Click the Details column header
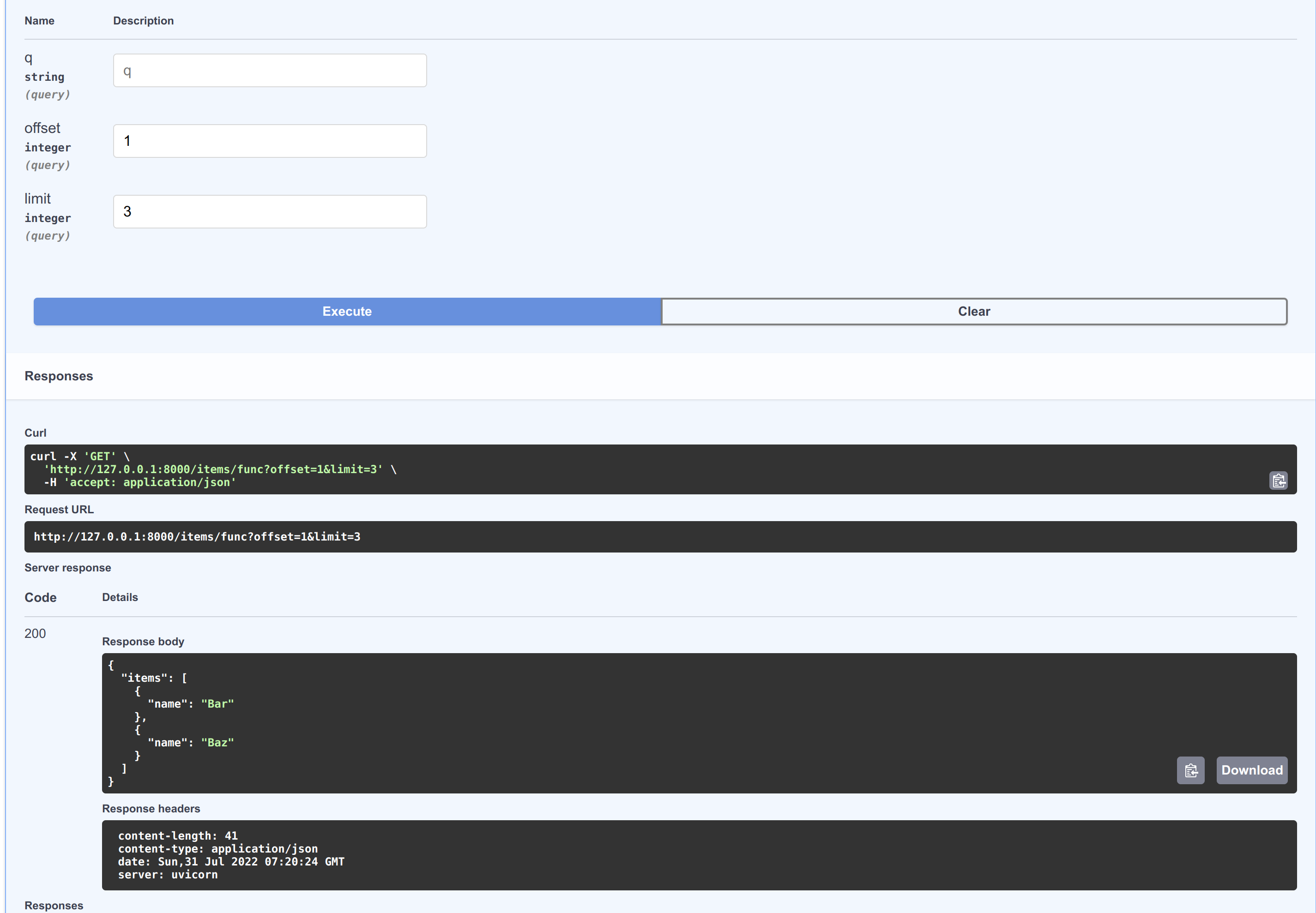This screenshot has height=913, width=1316. (120, 597)
